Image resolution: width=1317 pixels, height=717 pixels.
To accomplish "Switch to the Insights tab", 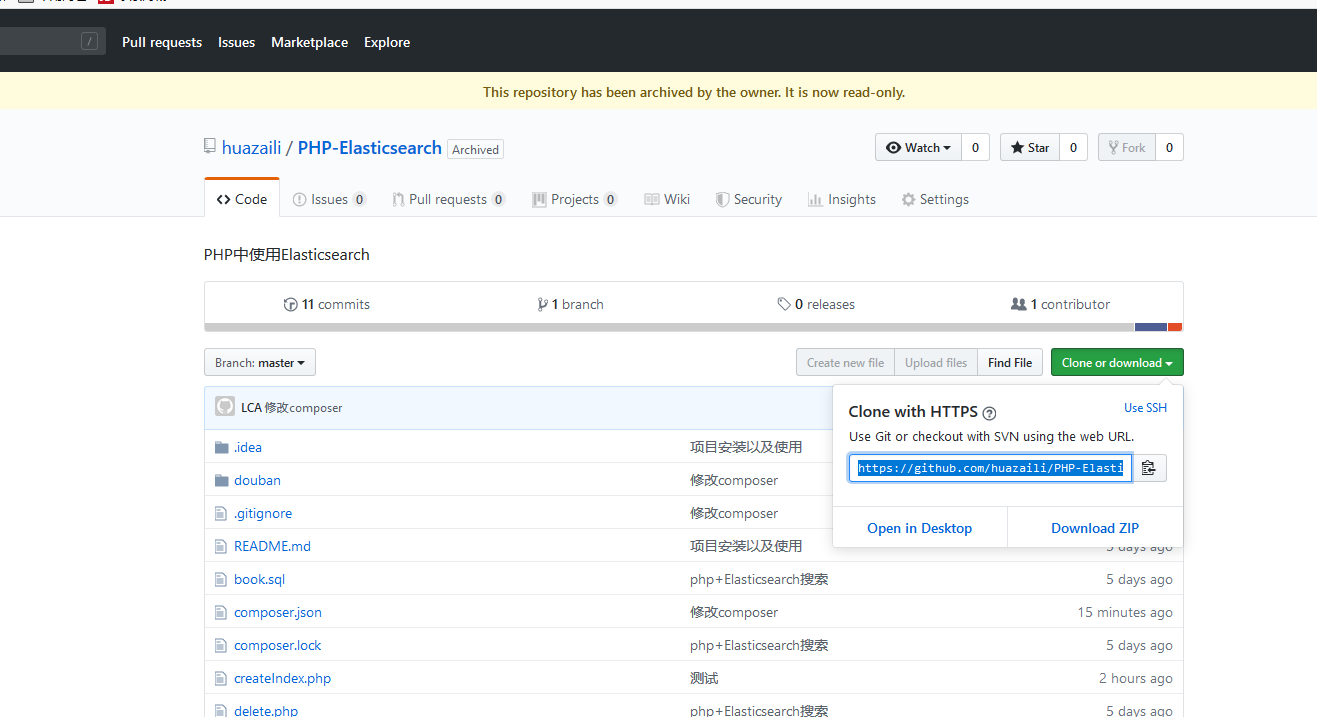I will [x=842, y=199].
